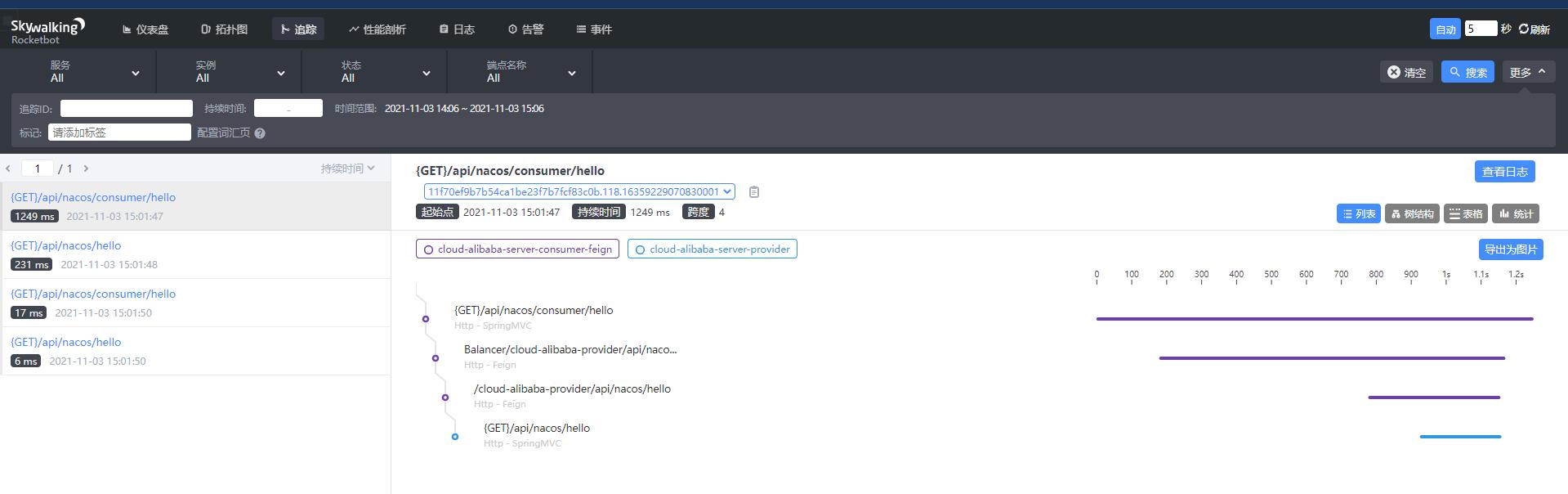Open the 事件 events tab

pos(594,29)
